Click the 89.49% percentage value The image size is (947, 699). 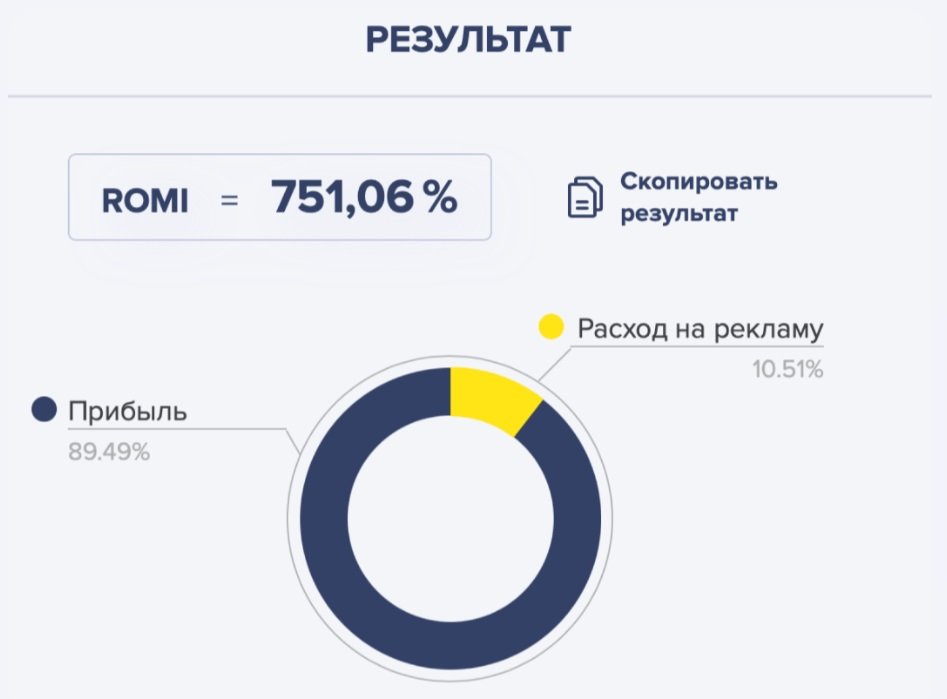pyautogui.click(x=109, y=452)
